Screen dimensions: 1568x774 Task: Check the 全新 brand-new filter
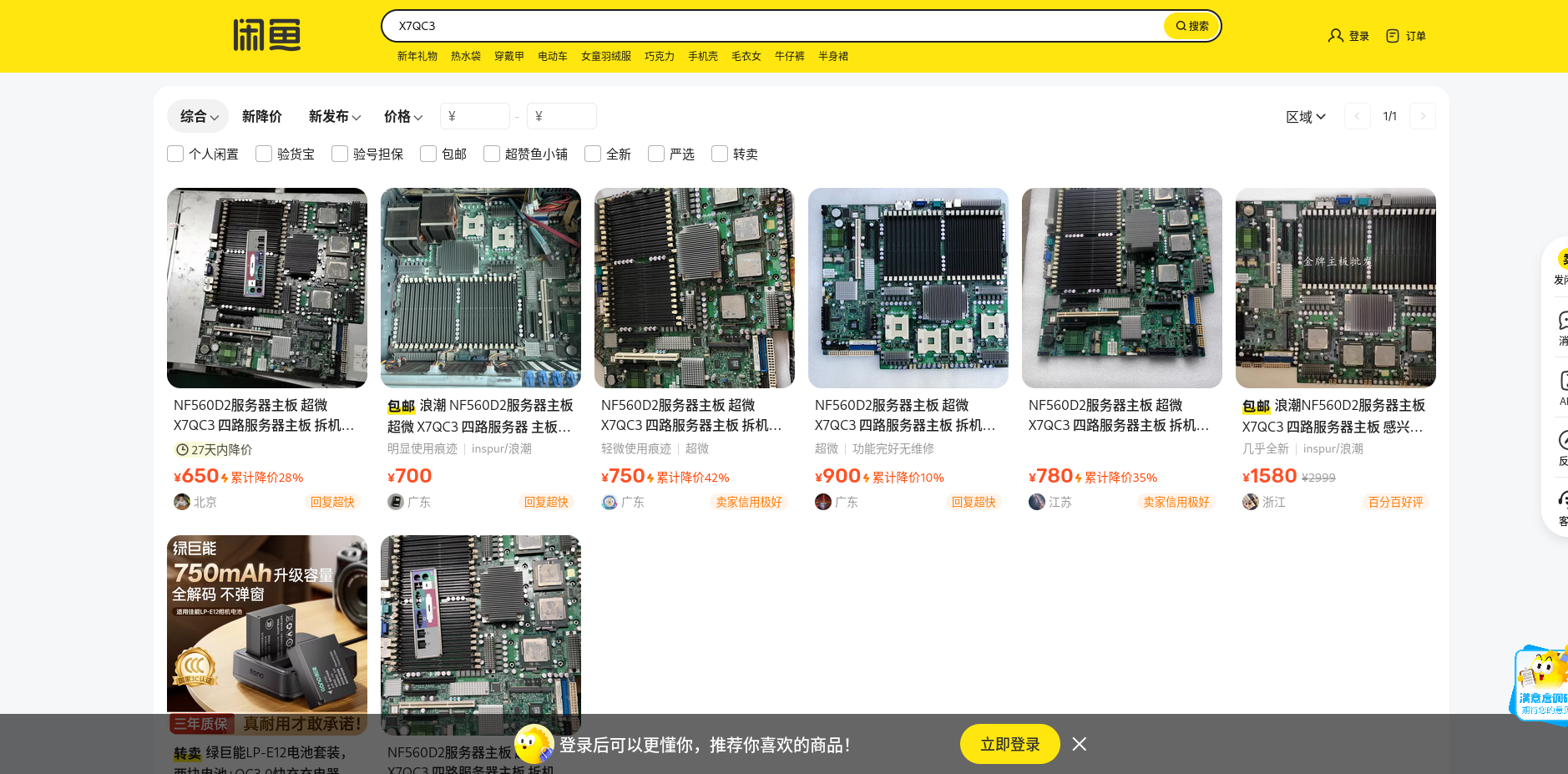coord(593,154)
